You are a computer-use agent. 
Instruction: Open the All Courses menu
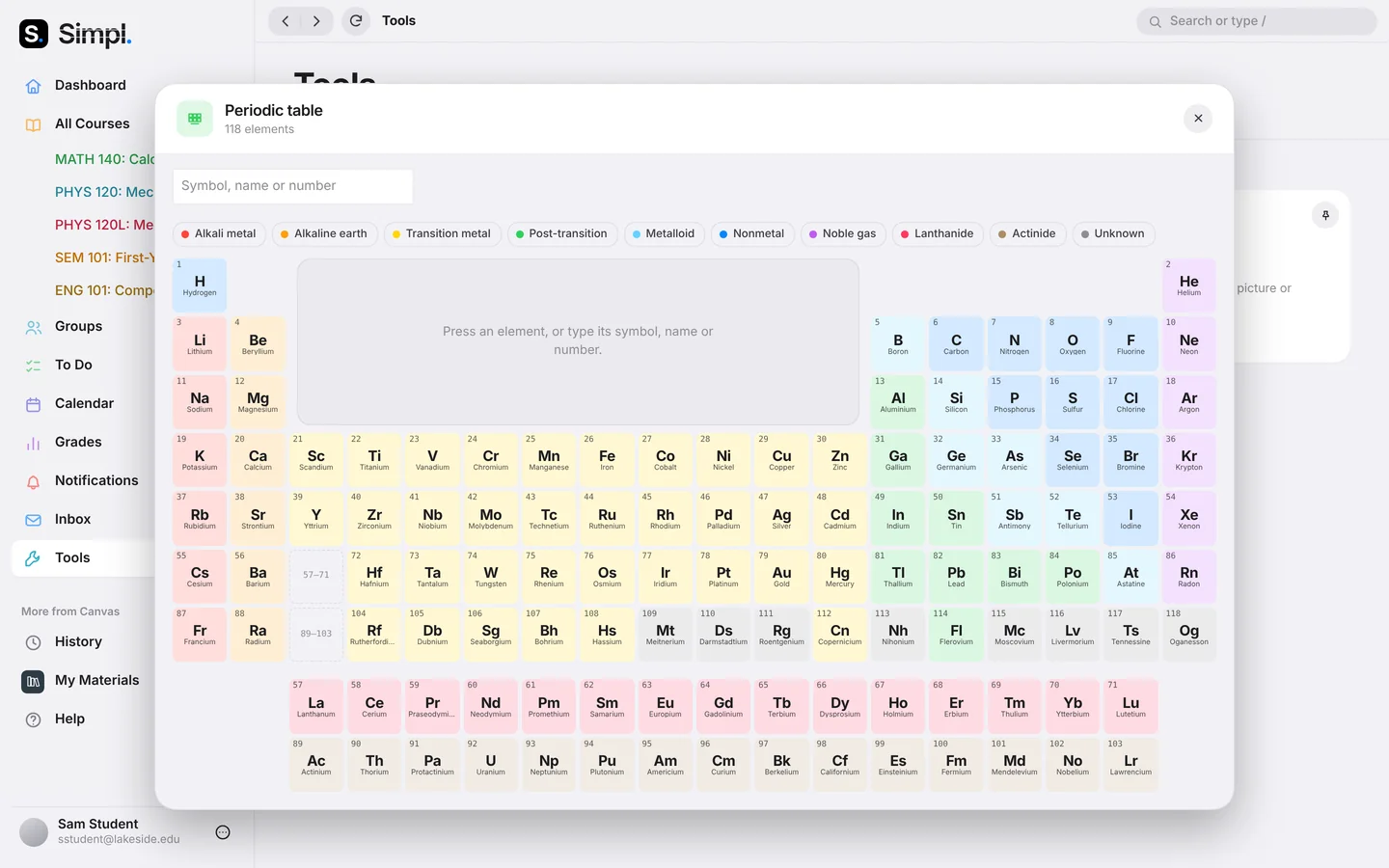click(x=92, y=123)
